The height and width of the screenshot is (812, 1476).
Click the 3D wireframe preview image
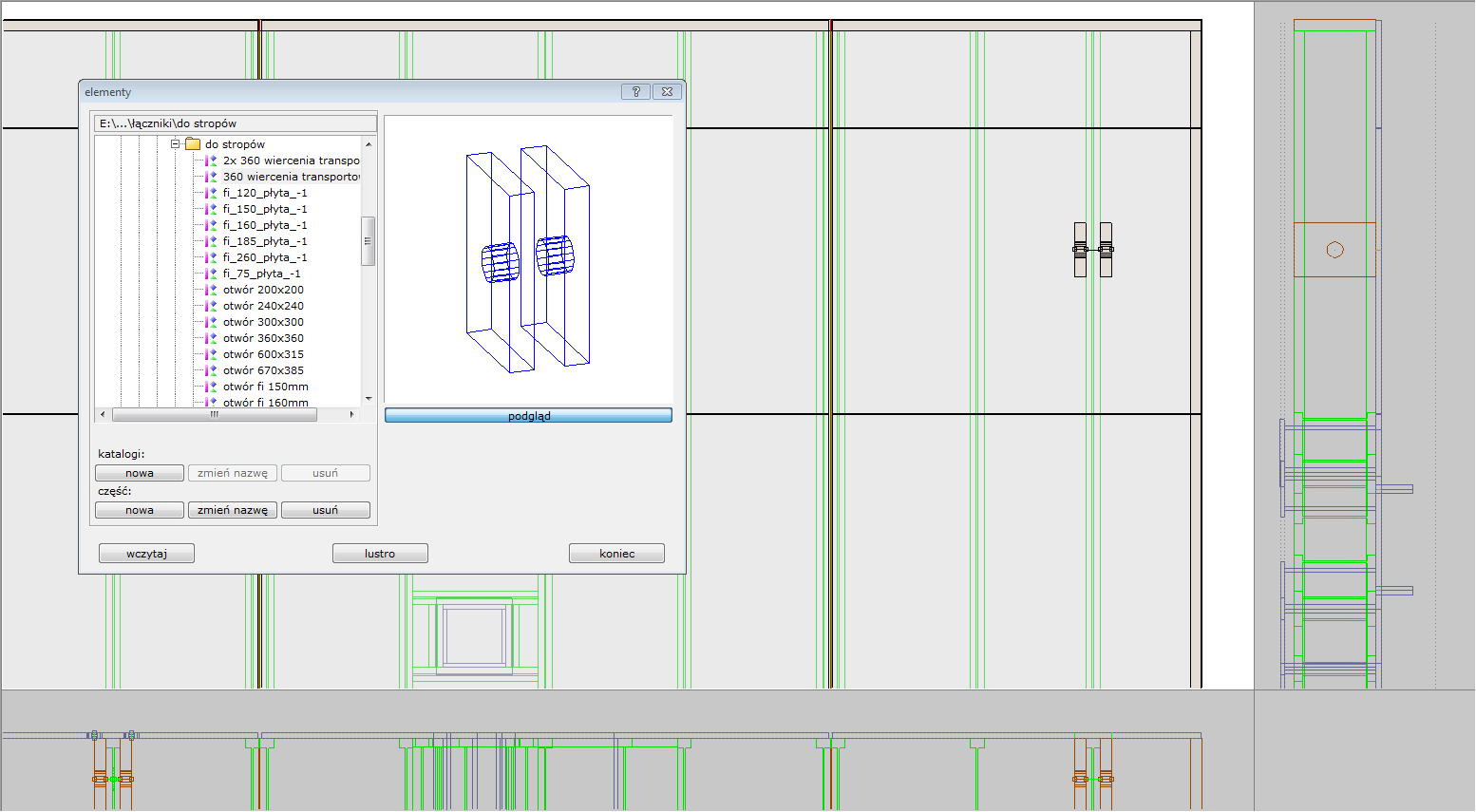[528, 258]
